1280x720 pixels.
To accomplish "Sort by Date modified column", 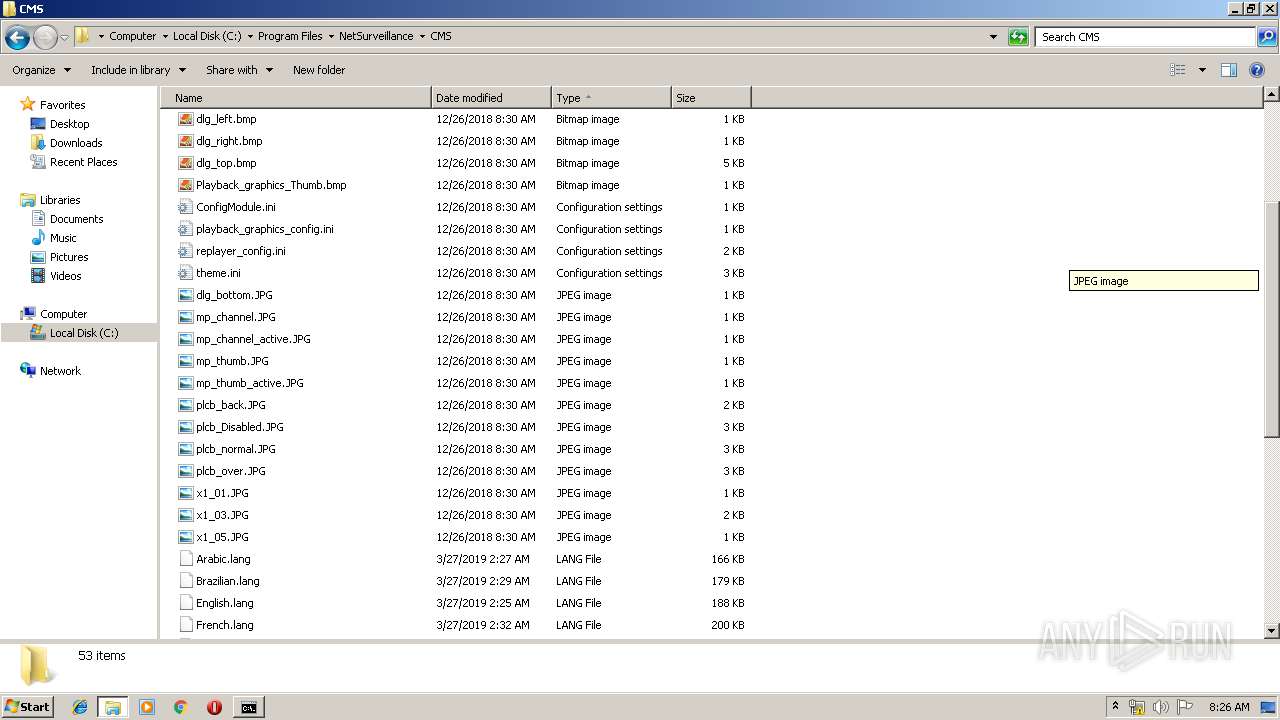I will click(x=491, y=98).
